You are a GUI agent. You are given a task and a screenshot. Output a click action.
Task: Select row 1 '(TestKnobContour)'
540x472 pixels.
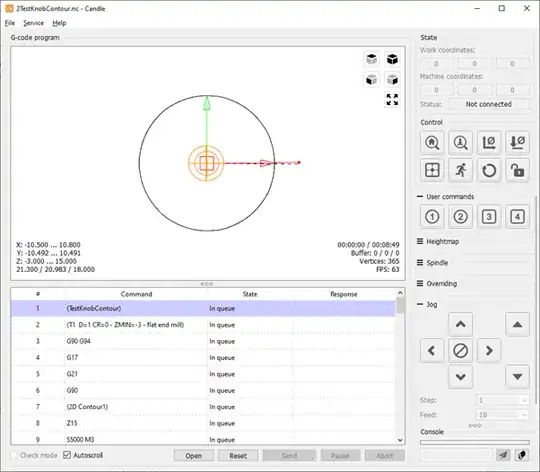pos(203,308)
